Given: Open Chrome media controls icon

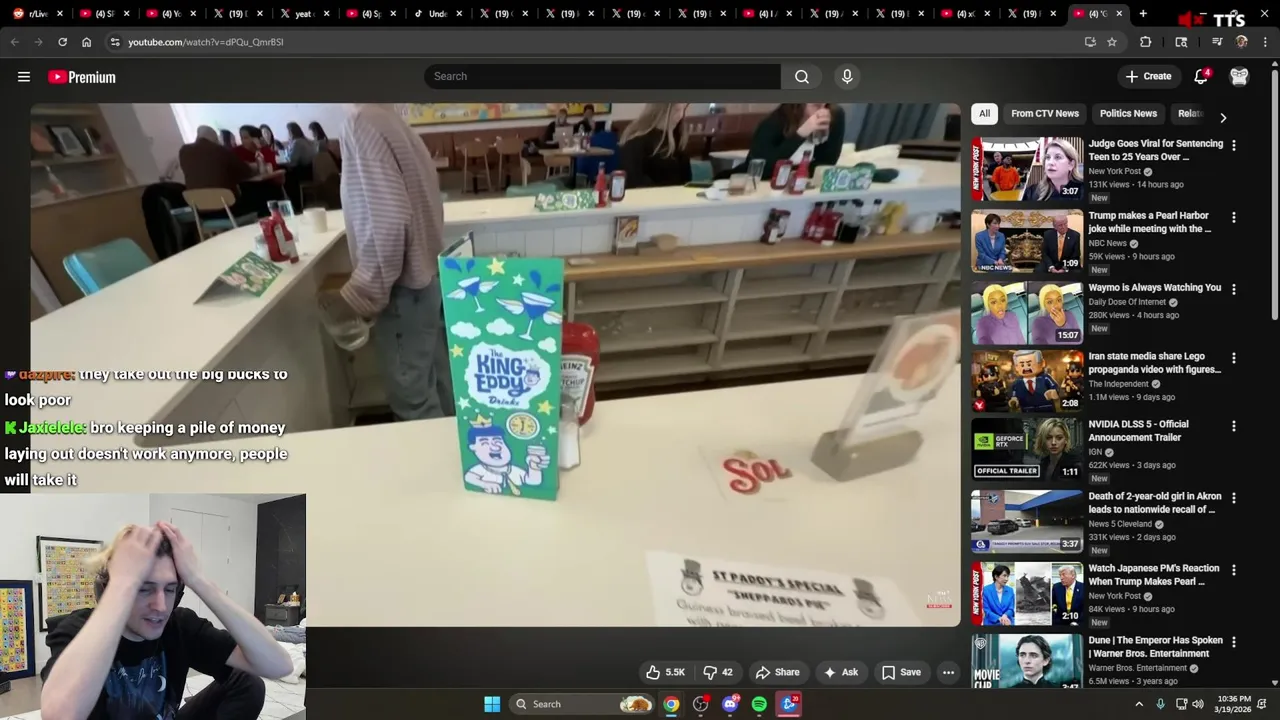Looking at the screenshot, I should point(1217,42).
